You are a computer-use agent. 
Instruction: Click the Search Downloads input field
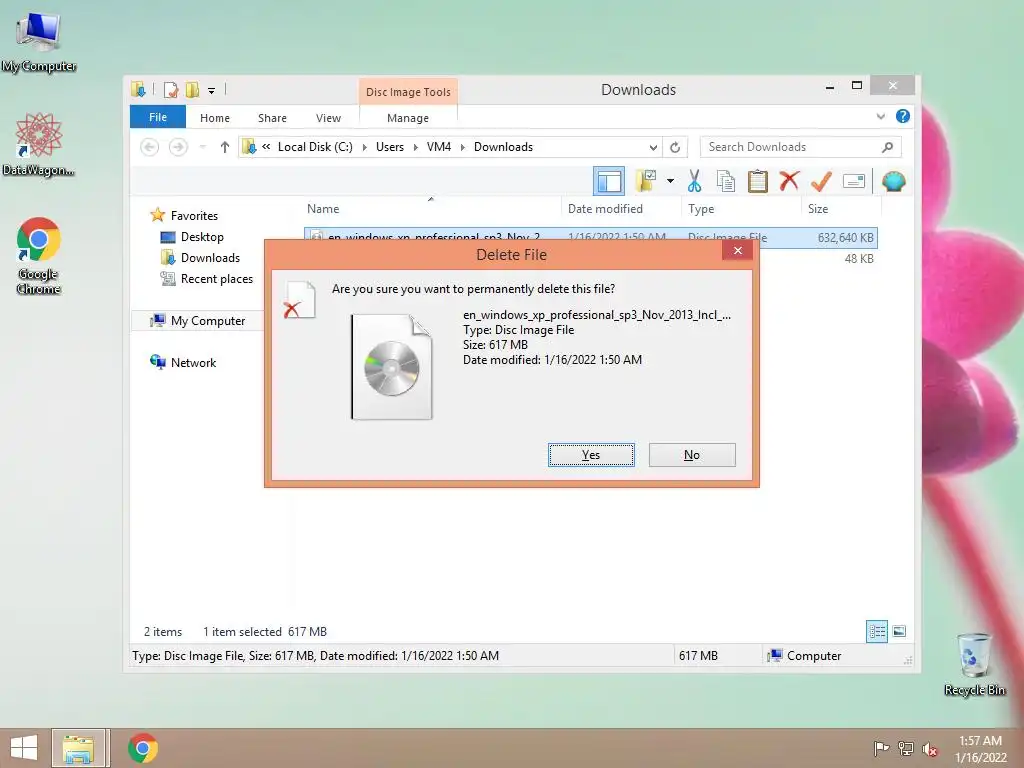coord(792,147)
